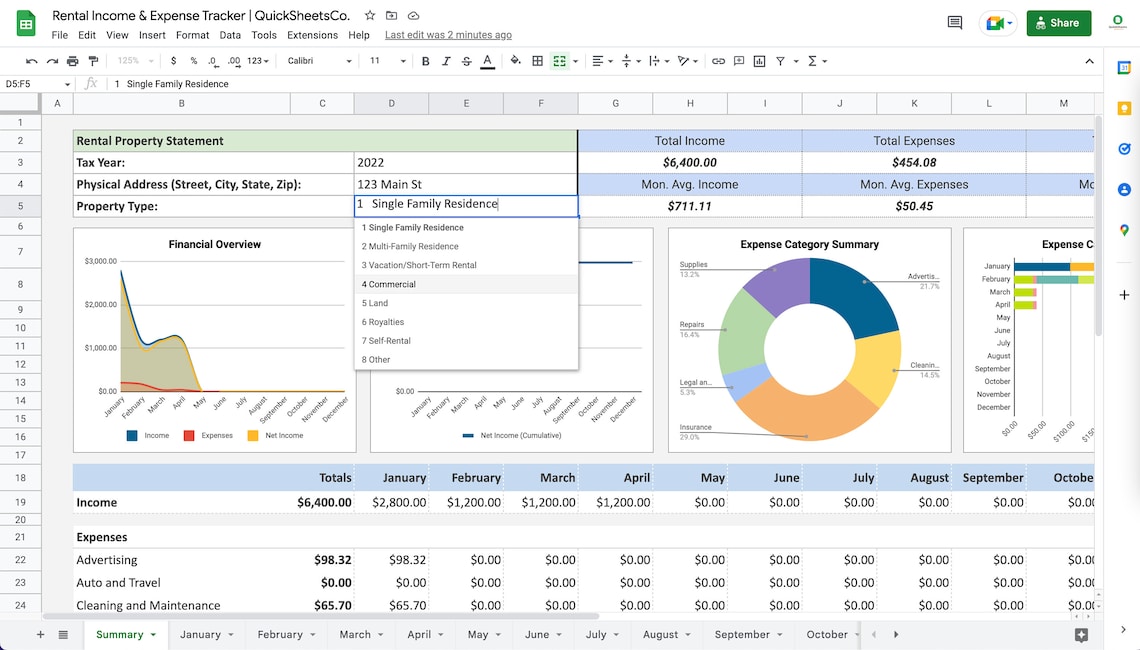
Task: Create a filter with the filter icon
Action: tap(779, 61)
